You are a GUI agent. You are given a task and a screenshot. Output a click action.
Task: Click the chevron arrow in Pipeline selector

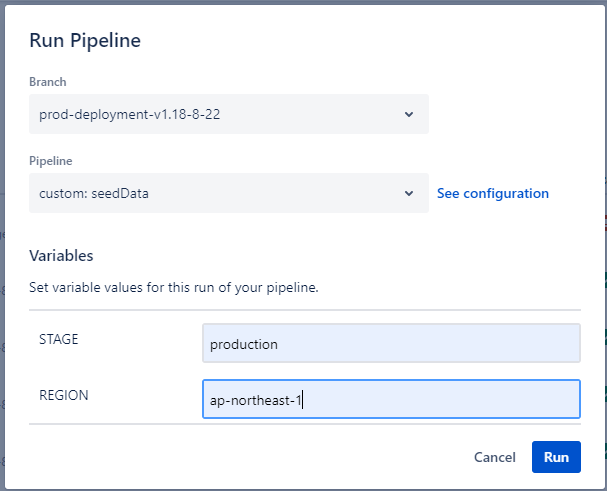[x=409, y=193]
